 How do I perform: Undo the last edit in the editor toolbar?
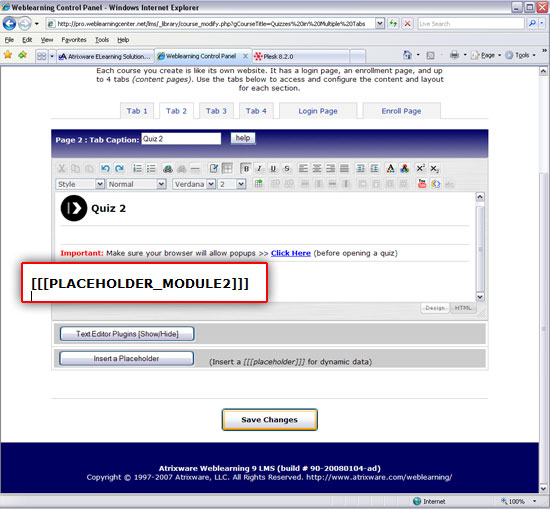105,169
